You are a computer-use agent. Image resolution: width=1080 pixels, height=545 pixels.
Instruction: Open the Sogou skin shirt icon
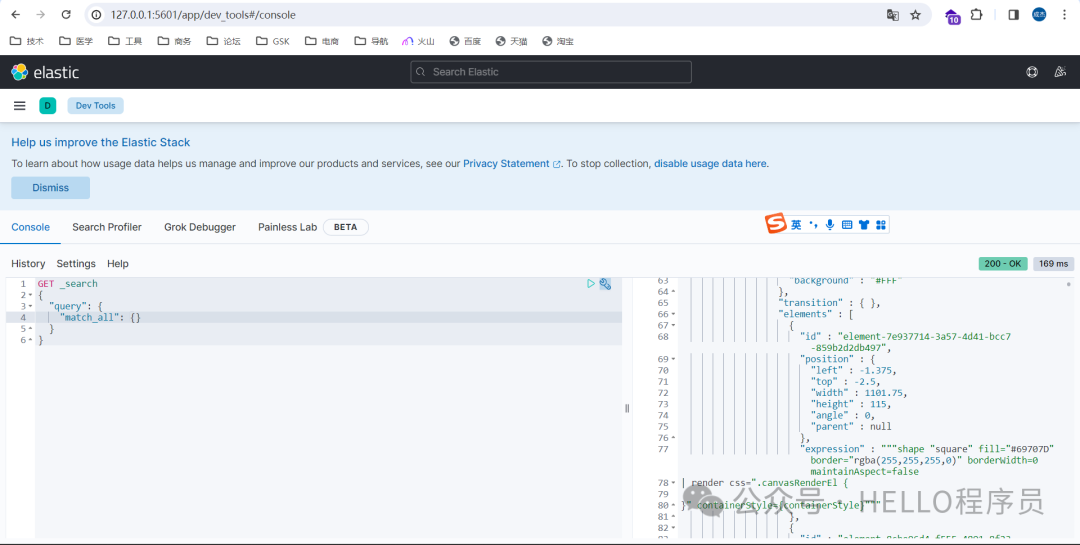coord(864,225)
